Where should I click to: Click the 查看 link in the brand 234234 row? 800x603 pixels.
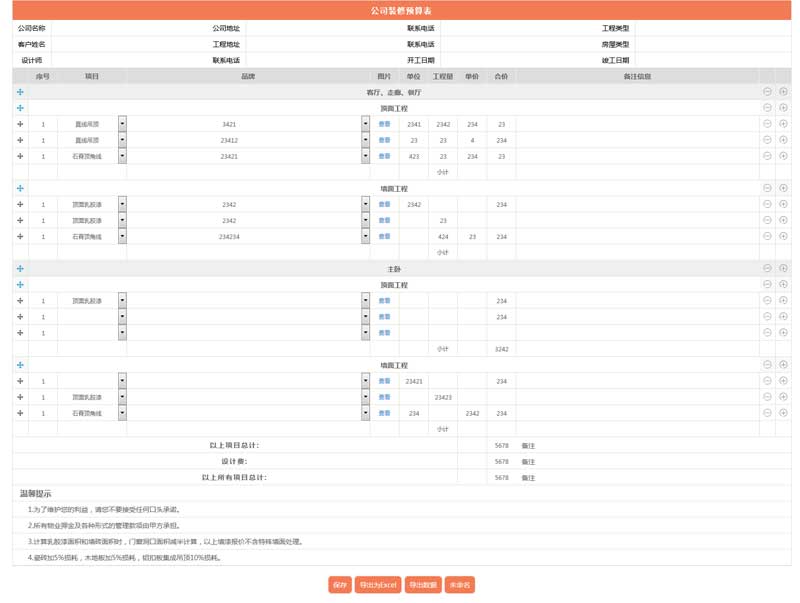click(384, 237)
